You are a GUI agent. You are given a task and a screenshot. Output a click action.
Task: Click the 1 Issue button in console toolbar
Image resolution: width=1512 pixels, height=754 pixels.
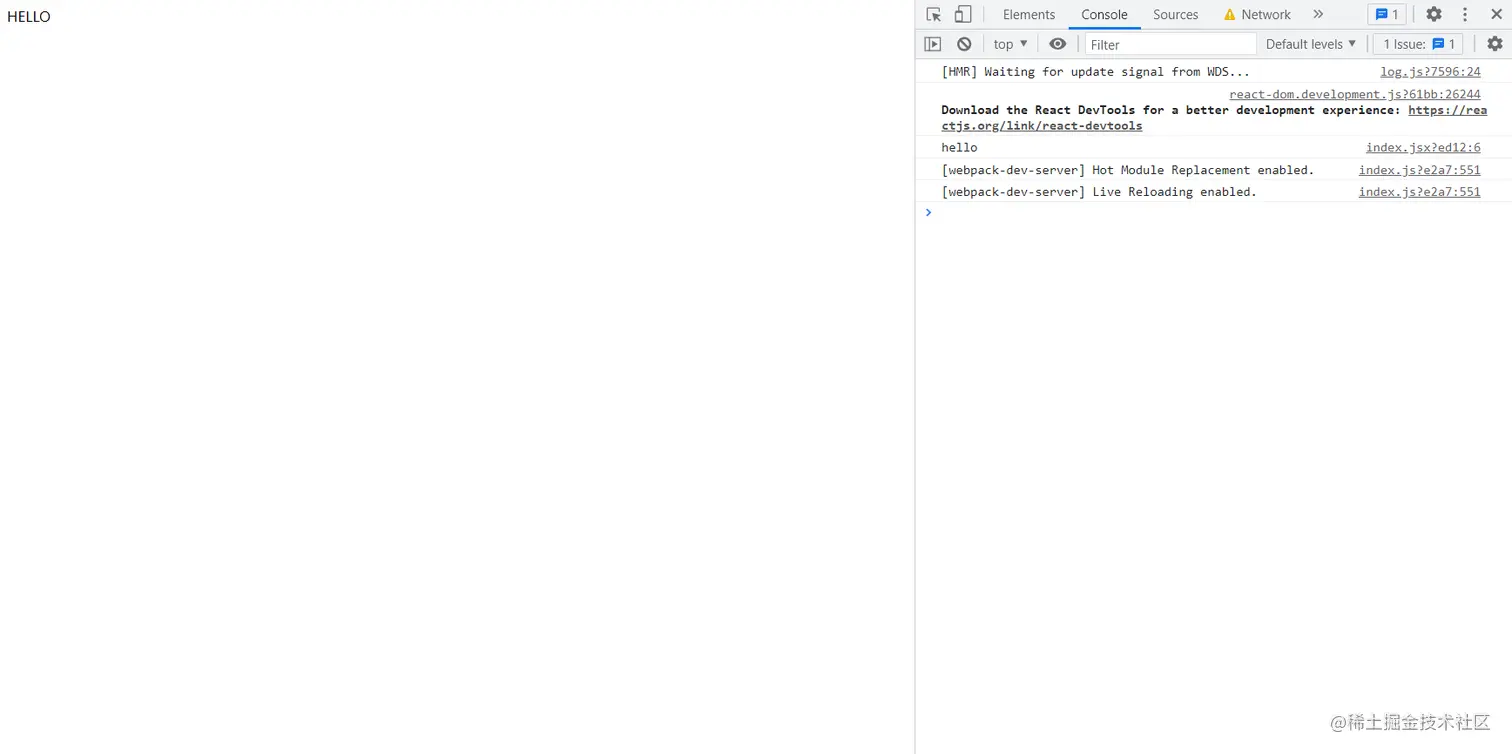[1418, 44]
